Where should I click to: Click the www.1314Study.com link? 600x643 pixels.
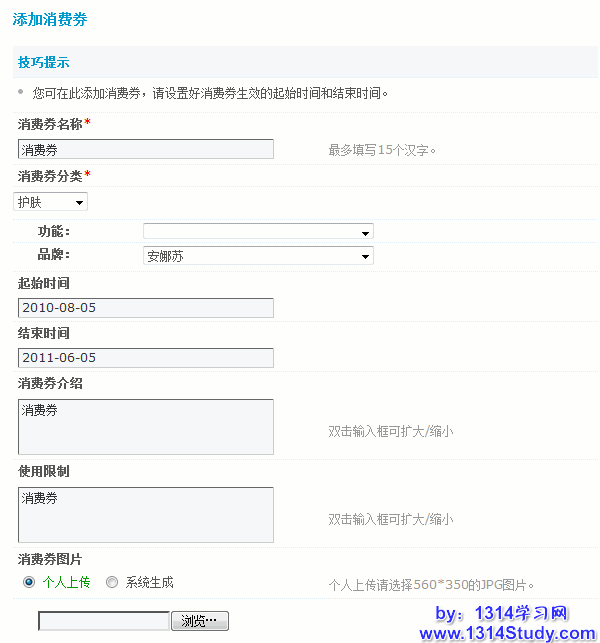pyautogui.click(x=507, y=633)
